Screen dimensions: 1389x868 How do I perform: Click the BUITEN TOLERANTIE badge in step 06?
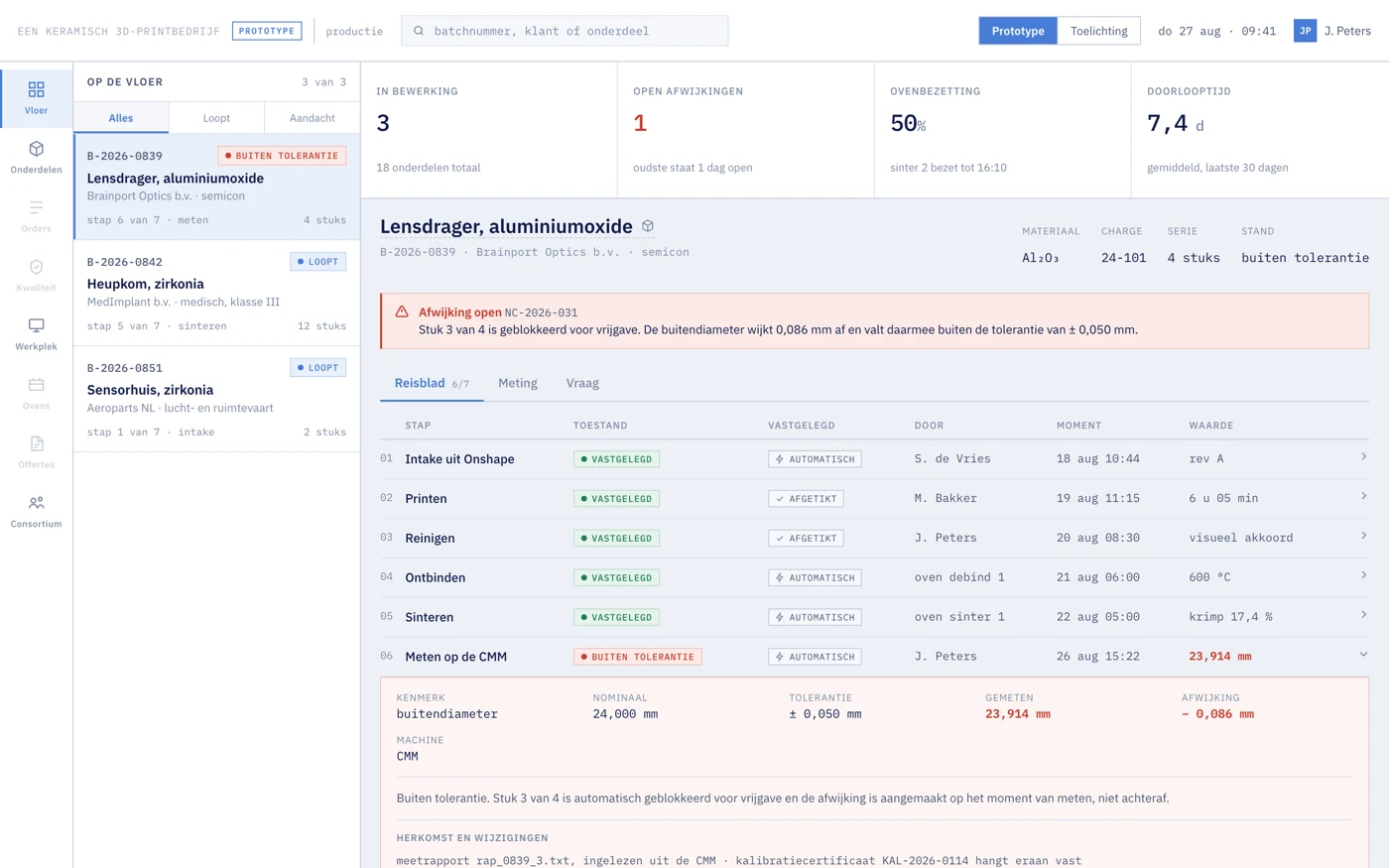(638, 657)
